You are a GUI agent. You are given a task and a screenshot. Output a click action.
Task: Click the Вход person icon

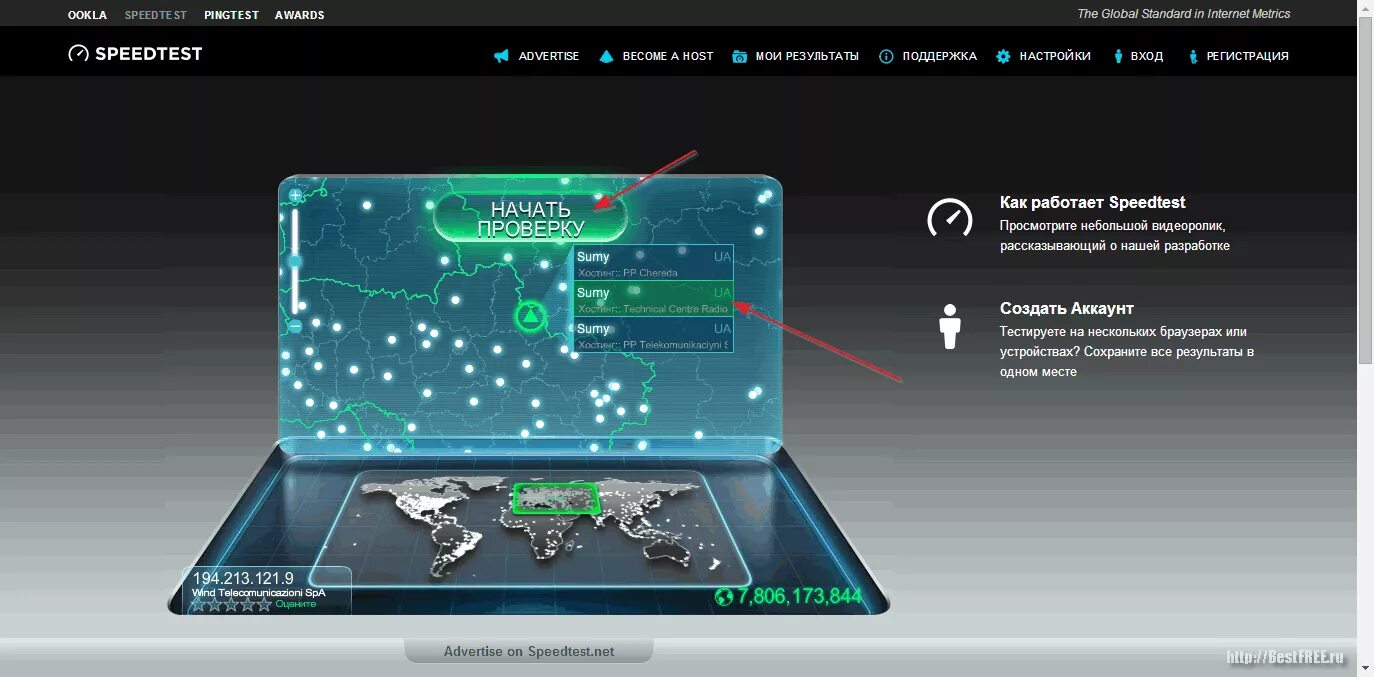[1118, 56]
